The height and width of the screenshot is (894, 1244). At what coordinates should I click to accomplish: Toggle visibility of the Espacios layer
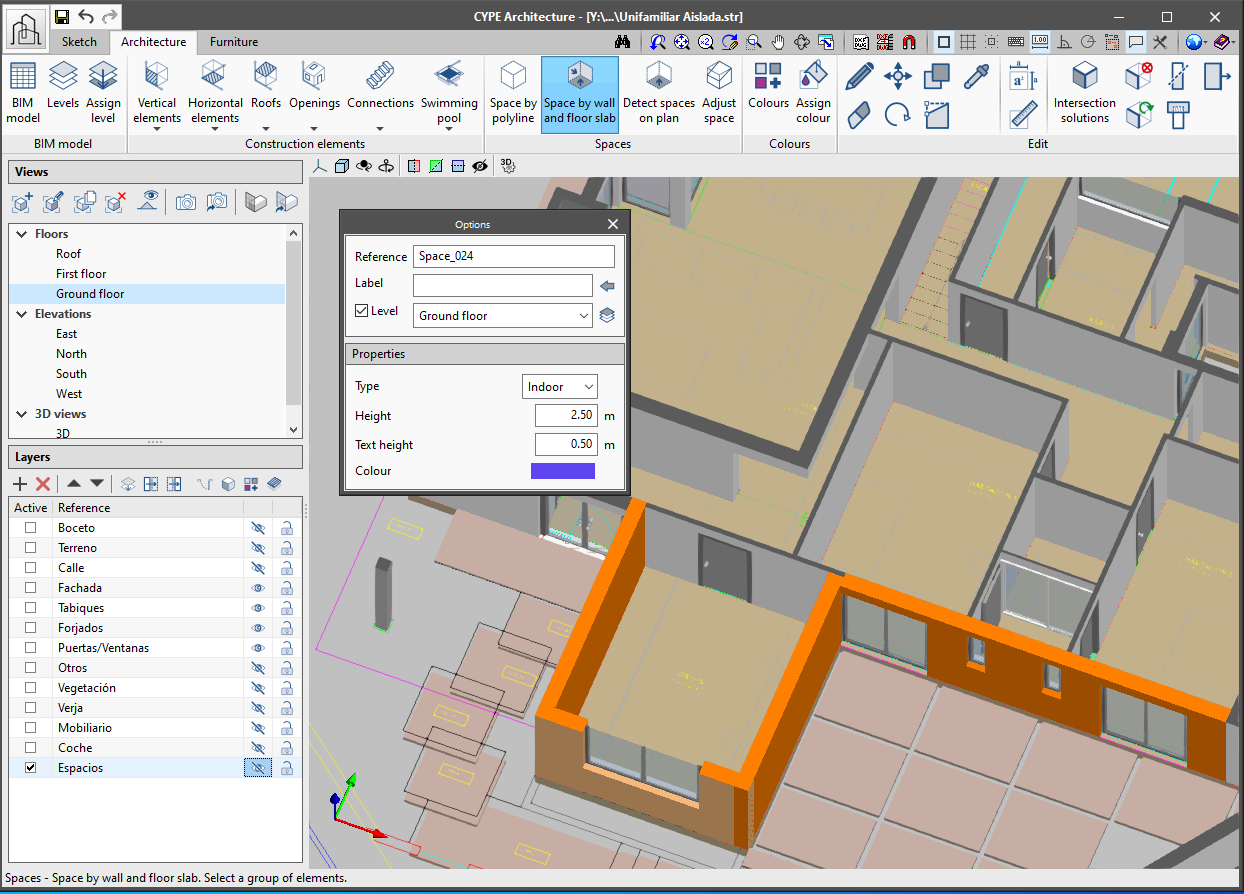pos(258,768)
